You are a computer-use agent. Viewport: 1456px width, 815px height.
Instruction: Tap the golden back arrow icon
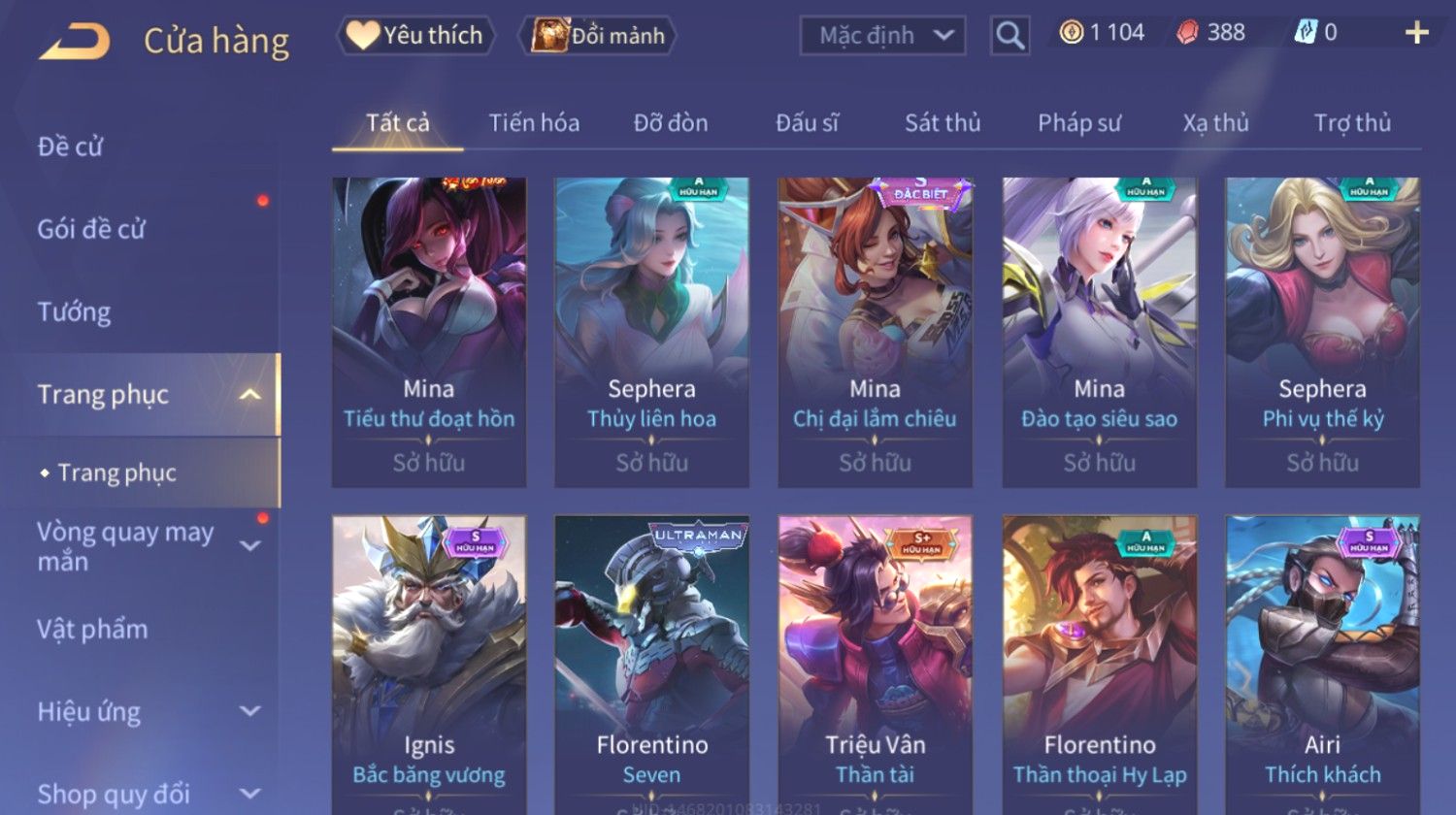74,42
